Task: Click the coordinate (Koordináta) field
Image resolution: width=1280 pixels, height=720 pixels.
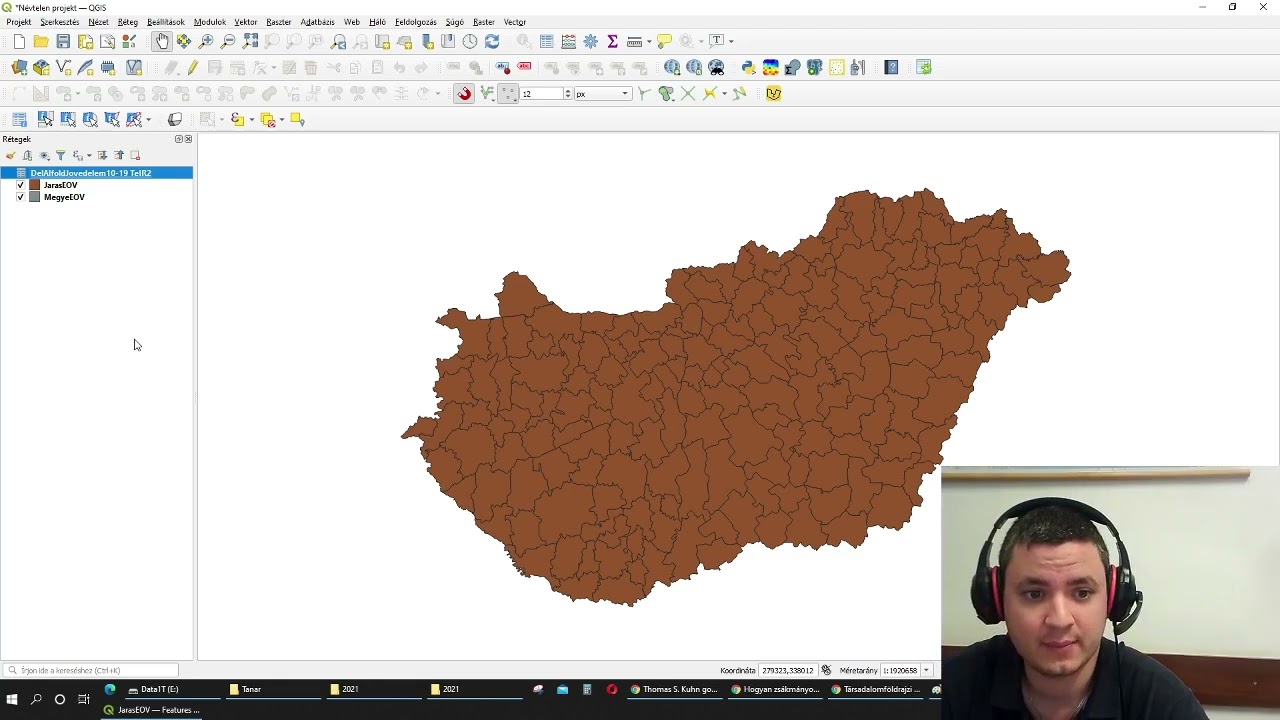Action: 788,670
